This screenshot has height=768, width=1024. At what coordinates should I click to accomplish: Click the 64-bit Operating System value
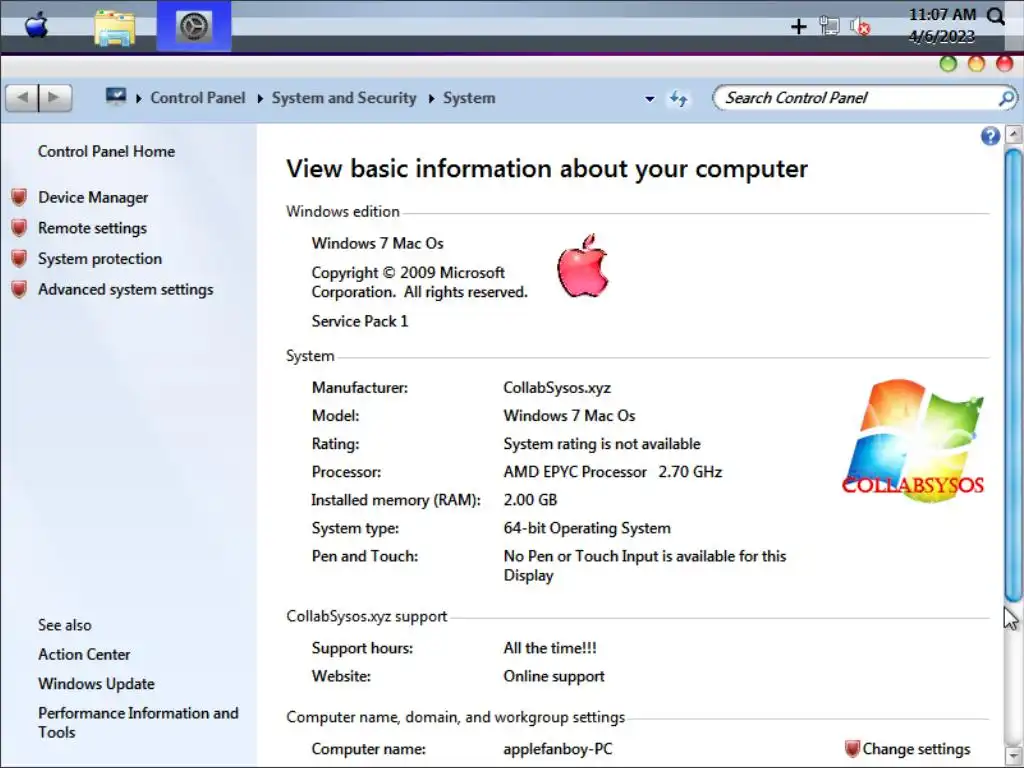tap(587, 528)
